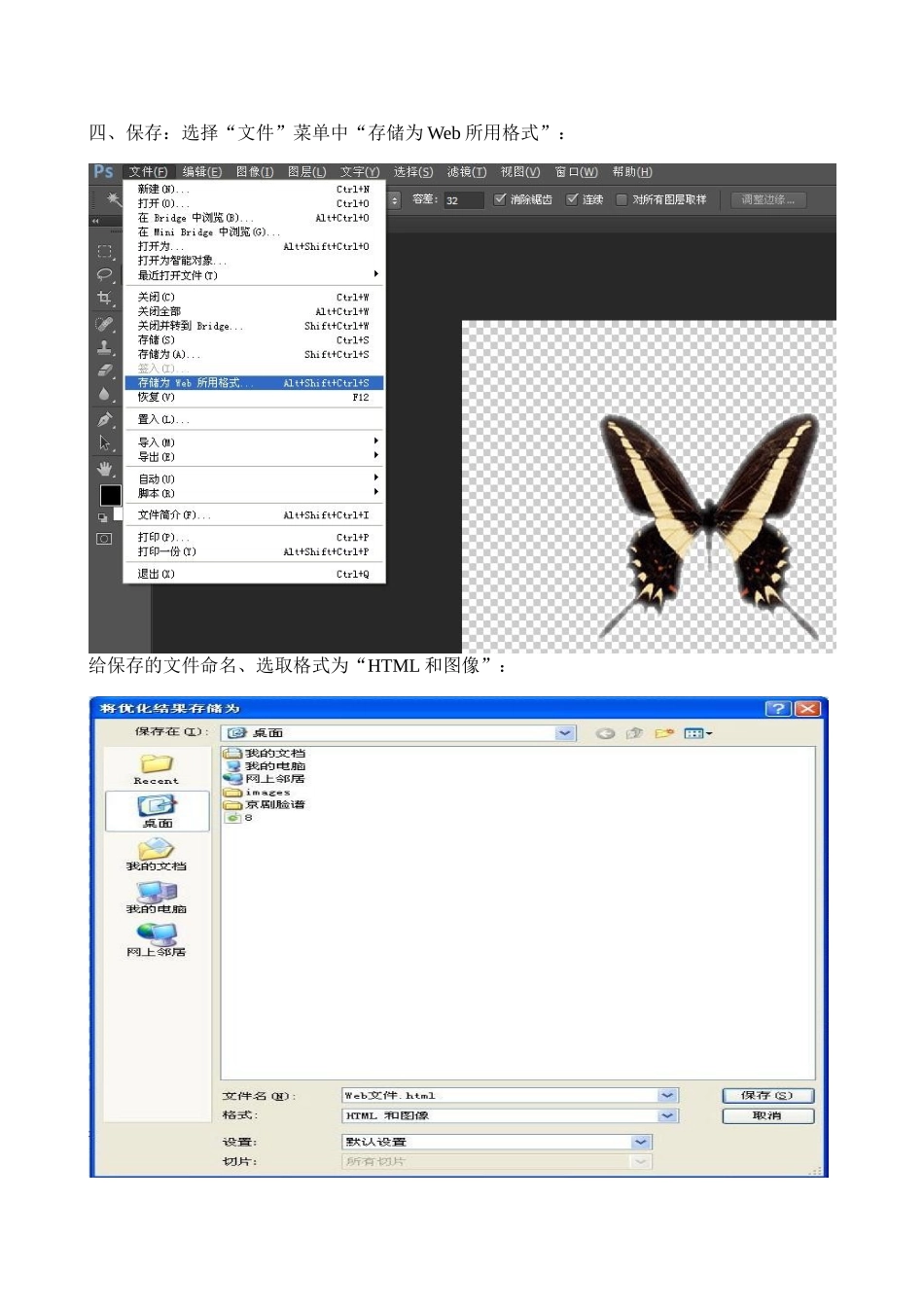Open 我的文档 in places sidebar

[x=157, y=855]
